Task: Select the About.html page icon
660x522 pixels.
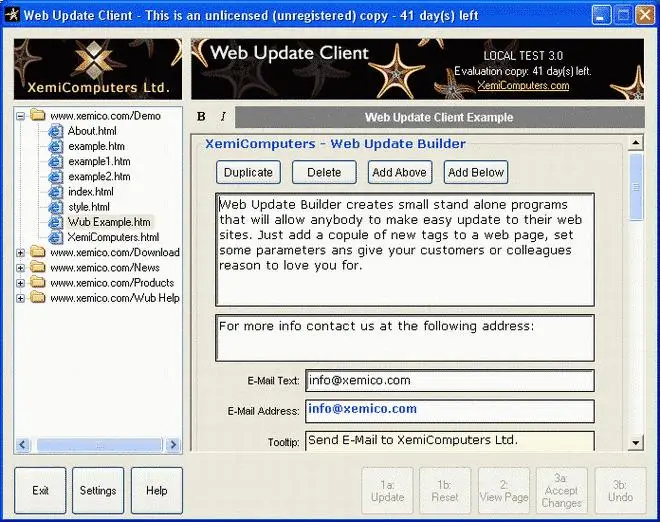Action: (x=55, y=131)
